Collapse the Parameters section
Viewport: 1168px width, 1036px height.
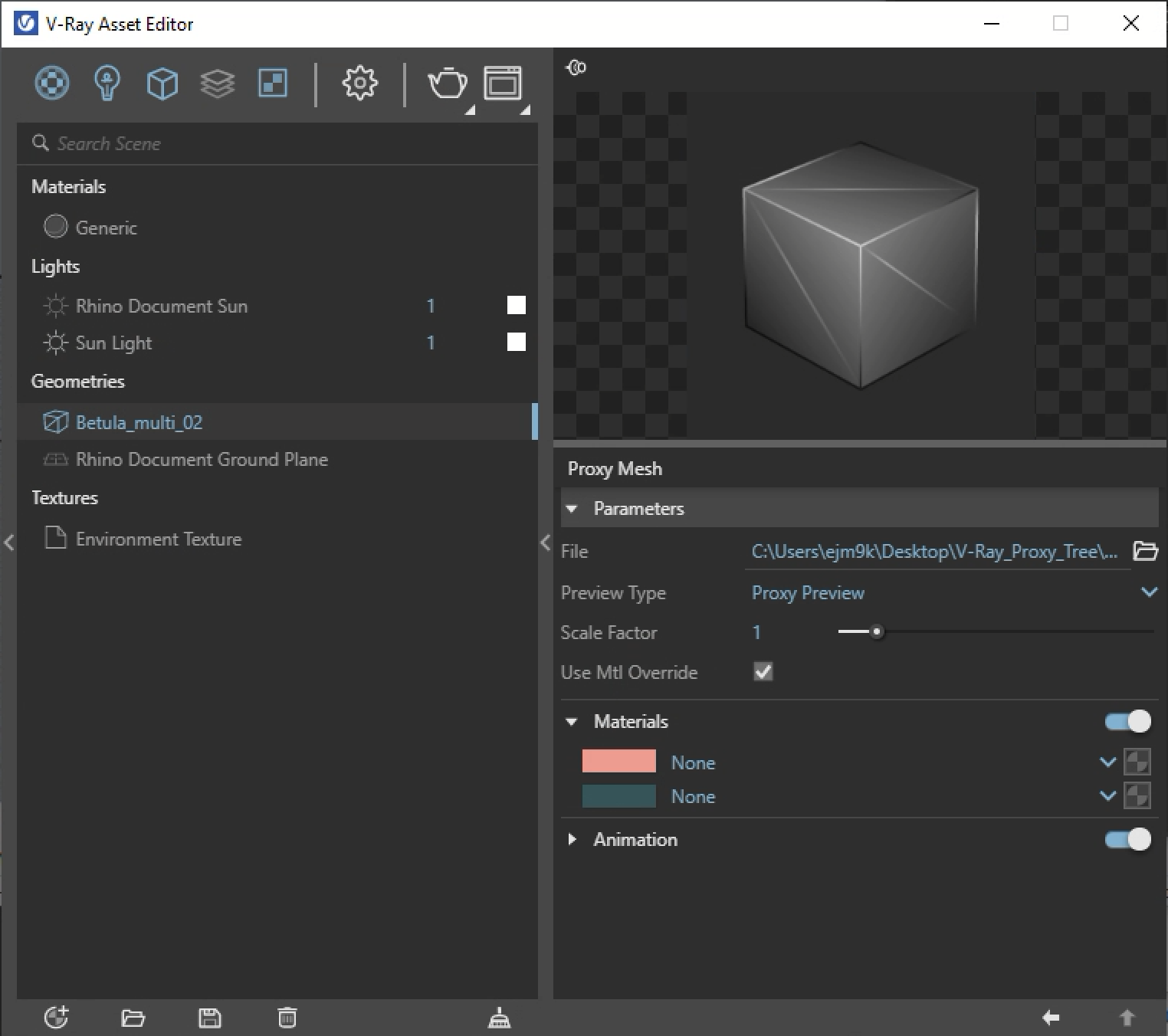click(x=572, y=509)
